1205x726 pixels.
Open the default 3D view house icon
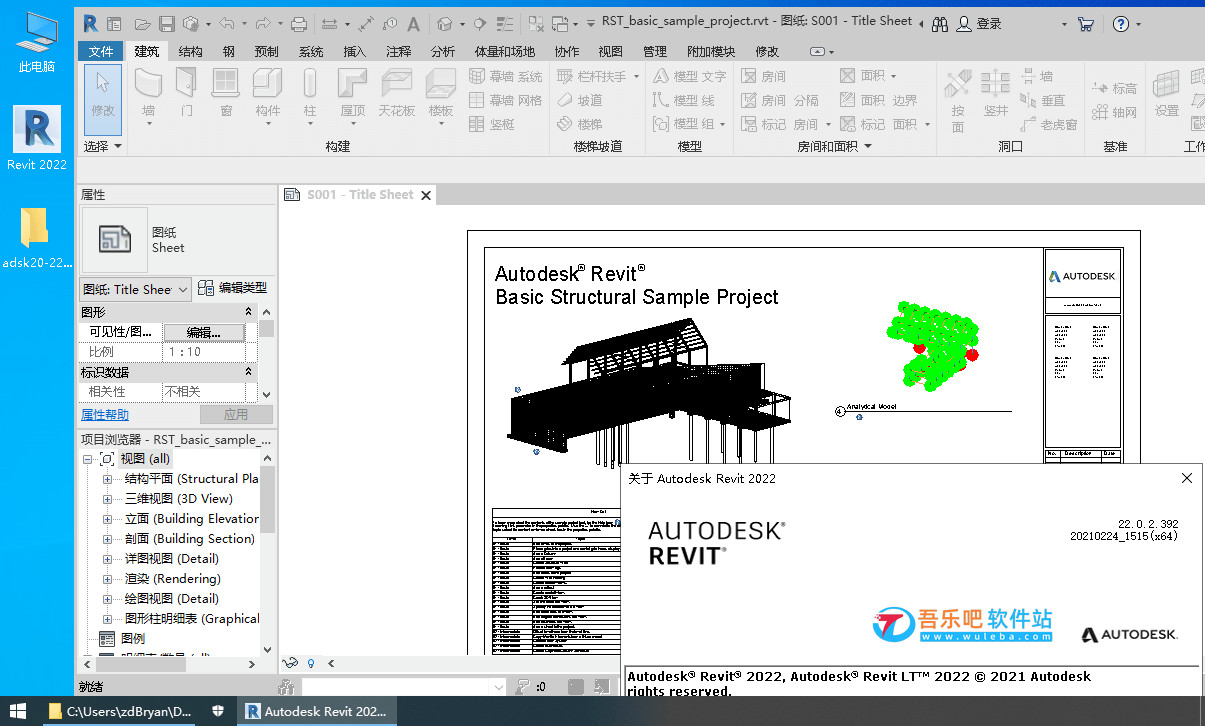point(445,23)
